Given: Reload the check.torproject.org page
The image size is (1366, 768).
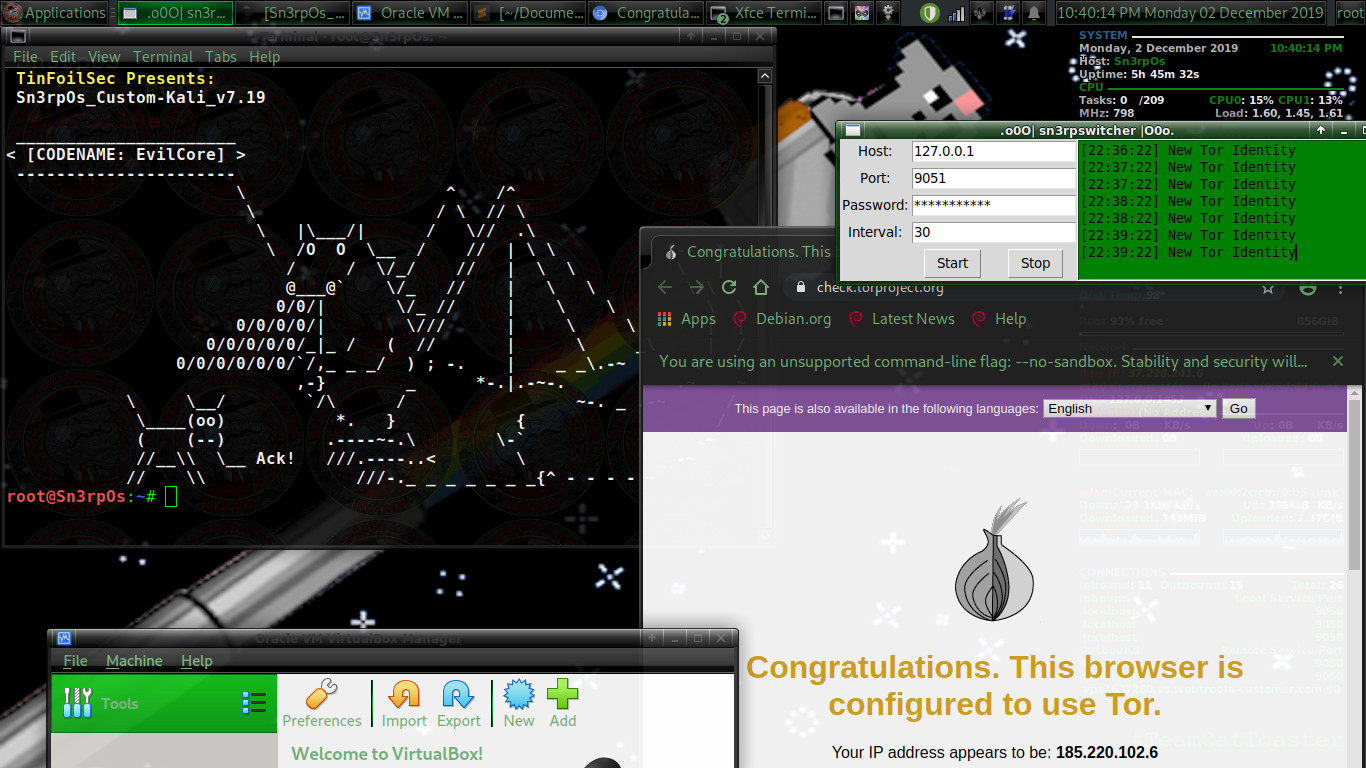Looking at the screenshot, I should [729, 288].
